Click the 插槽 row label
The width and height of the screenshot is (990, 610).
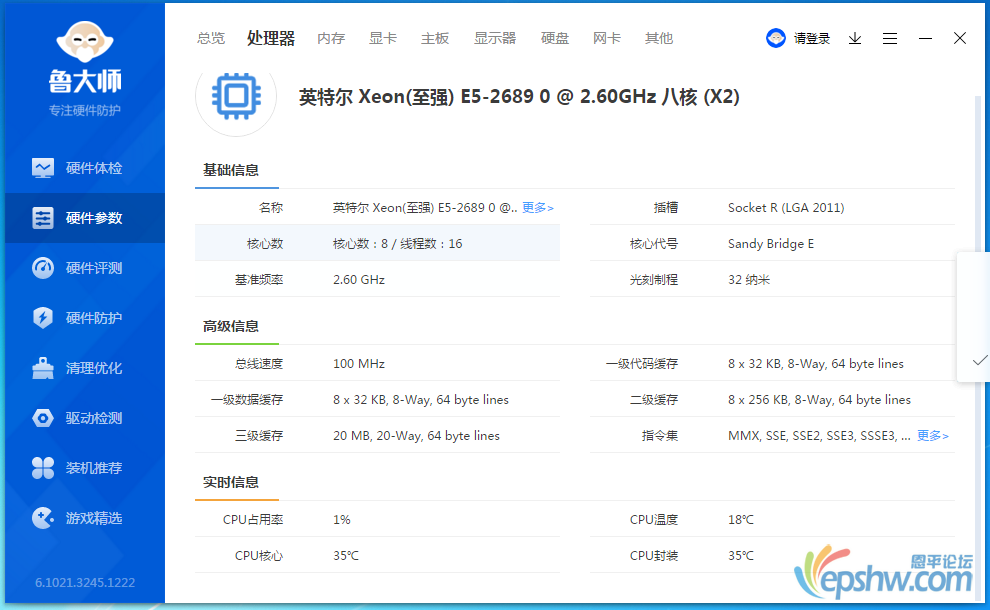click(665, 208)
